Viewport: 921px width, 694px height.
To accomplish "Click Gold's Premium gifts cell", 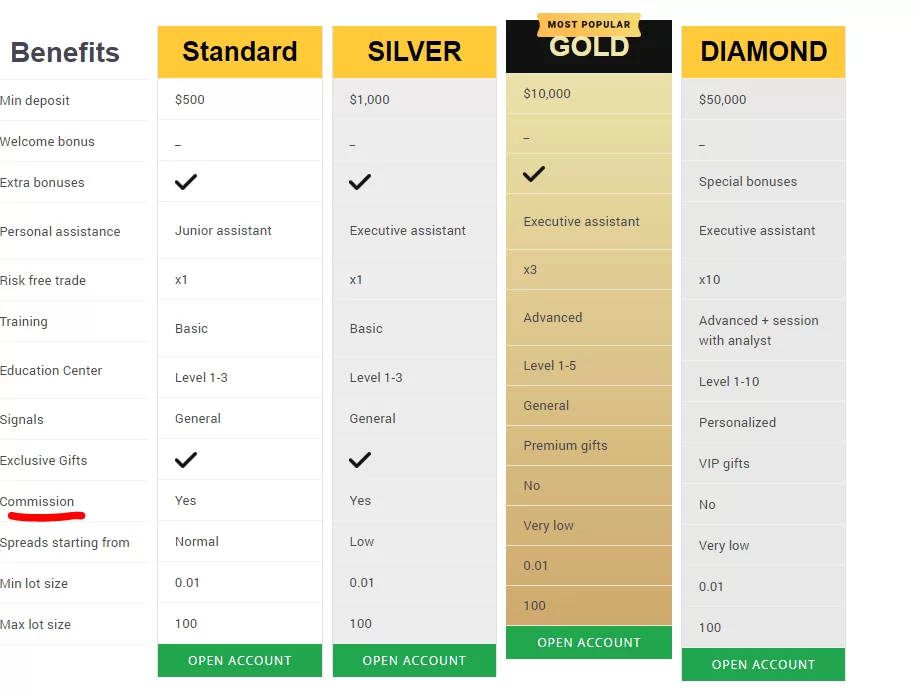I will (565, 446).
